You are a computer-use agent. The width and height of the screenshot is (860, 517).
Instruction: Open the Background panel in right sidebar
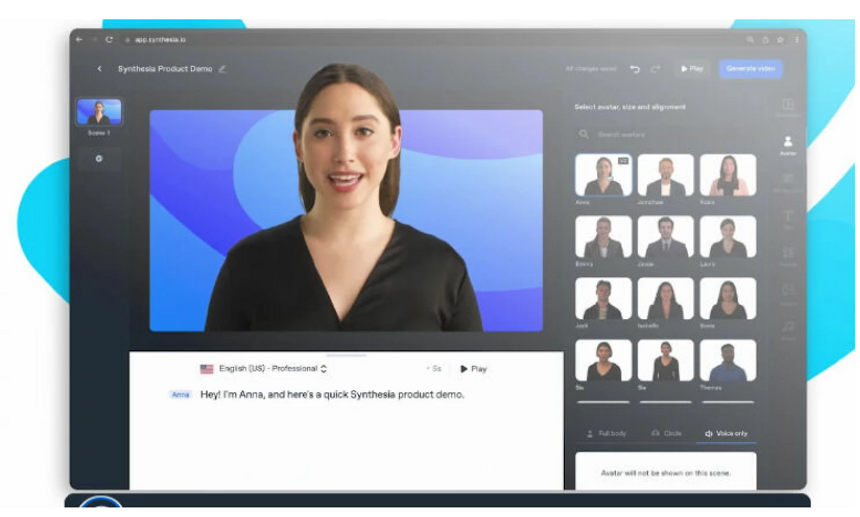[788, 182]
